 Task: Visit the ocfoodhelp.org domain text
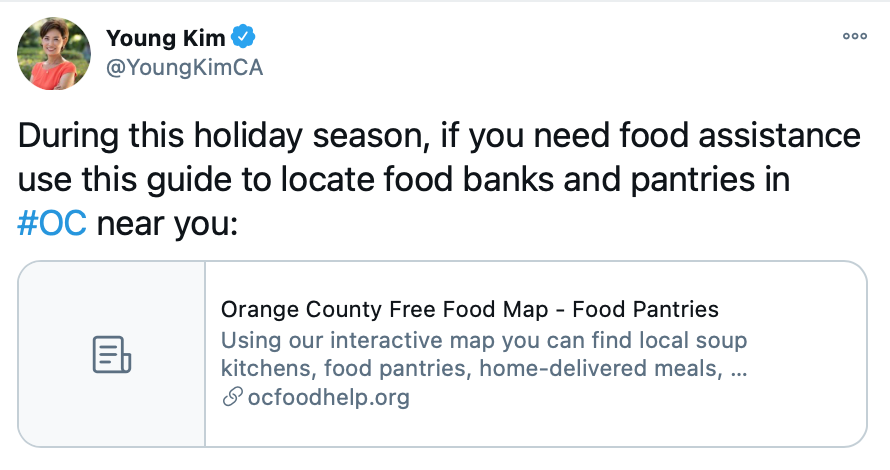329,397
